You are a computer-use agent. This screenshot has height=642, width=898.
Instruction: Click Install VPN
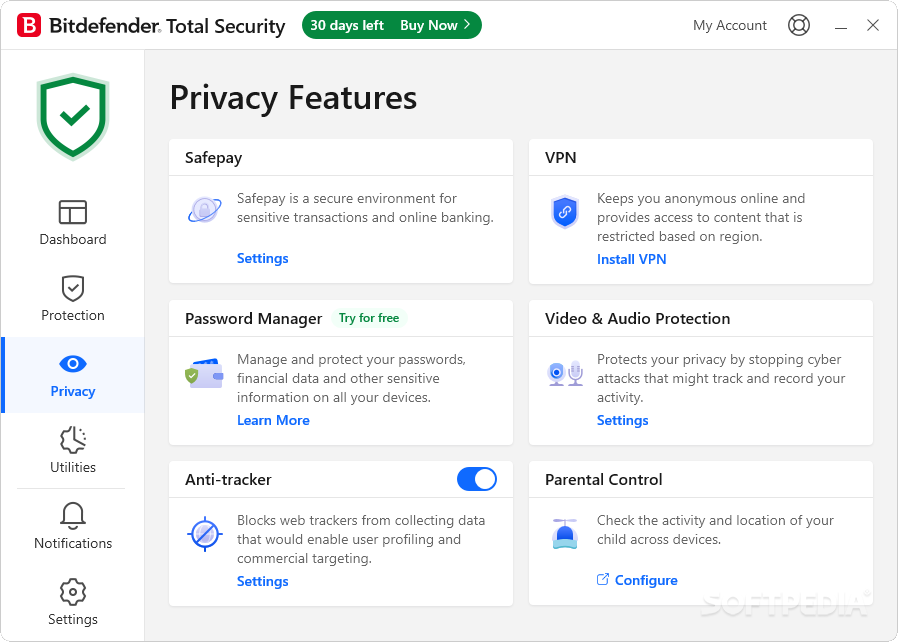tap(631, 259)
